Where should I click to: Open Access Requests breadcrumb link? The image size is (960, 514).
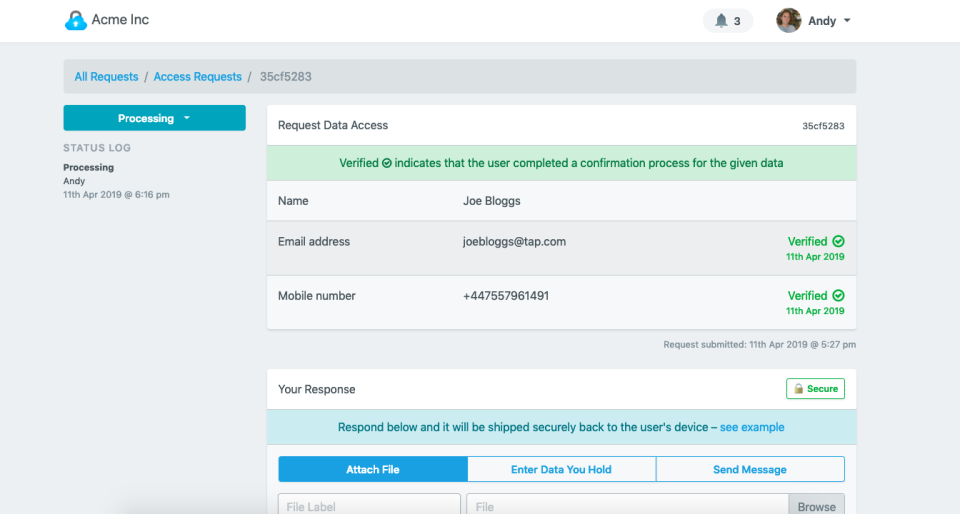(x=197, y=77)
